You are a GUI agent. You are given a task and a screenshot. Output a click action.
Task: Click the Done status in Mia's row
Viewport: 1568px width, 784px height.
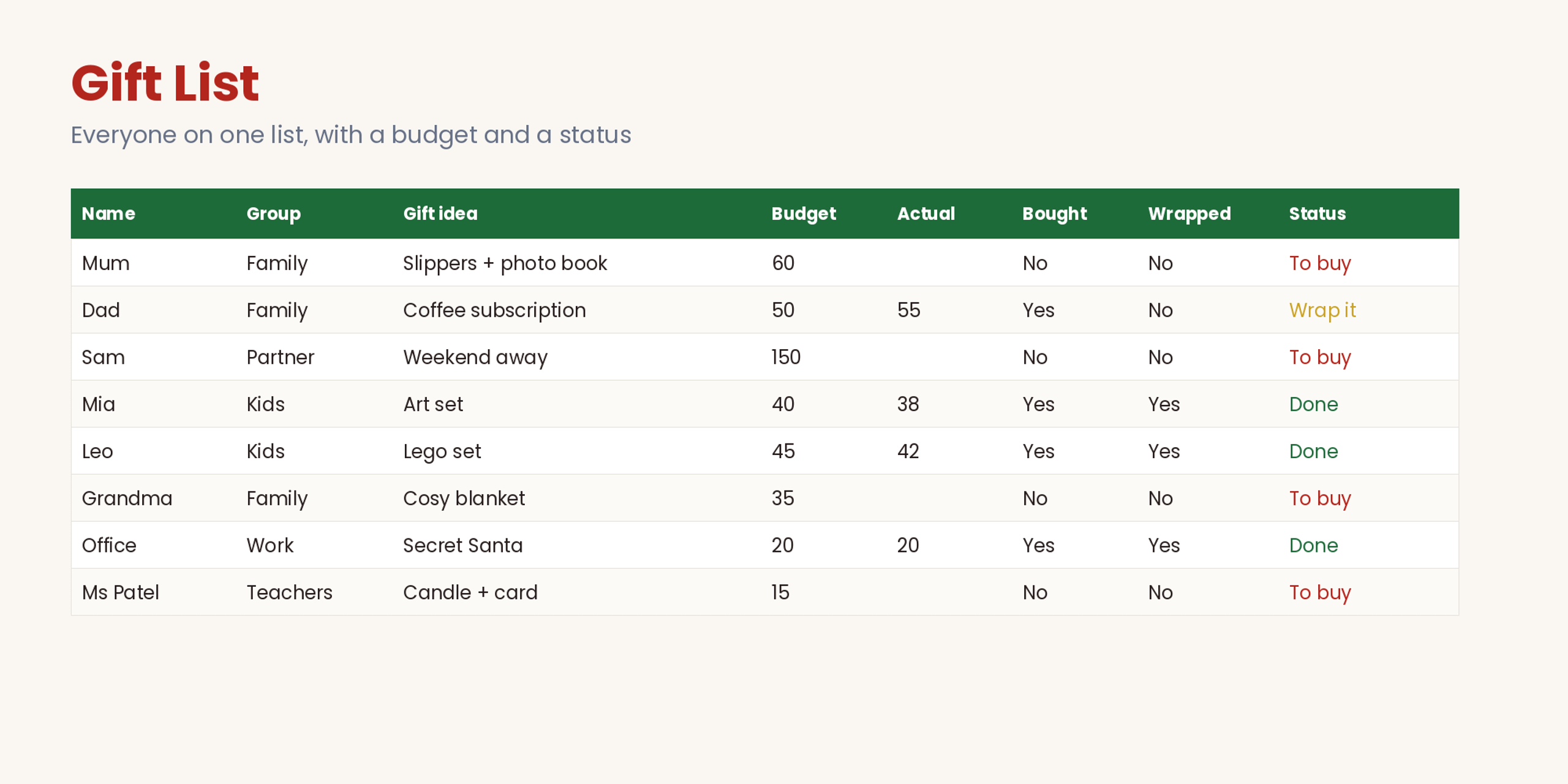[1314, 404]
